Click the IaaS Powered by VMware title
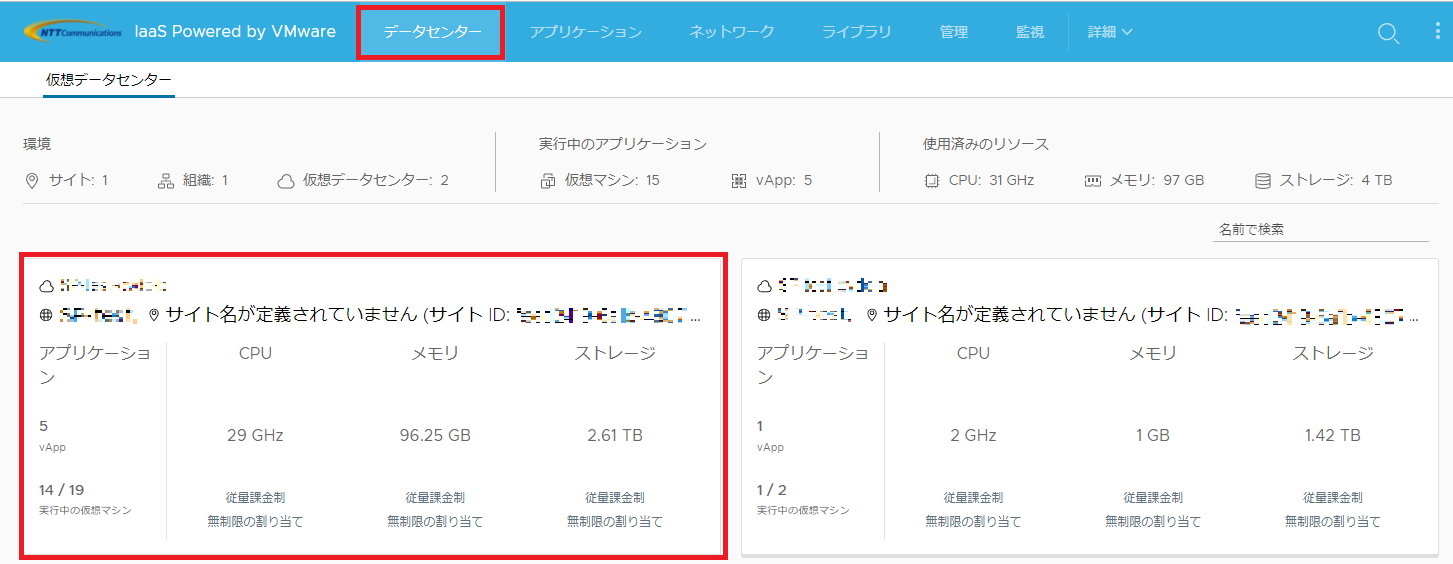The height and width of the screenshot is (564, 1453). click(x=235, y=31)
